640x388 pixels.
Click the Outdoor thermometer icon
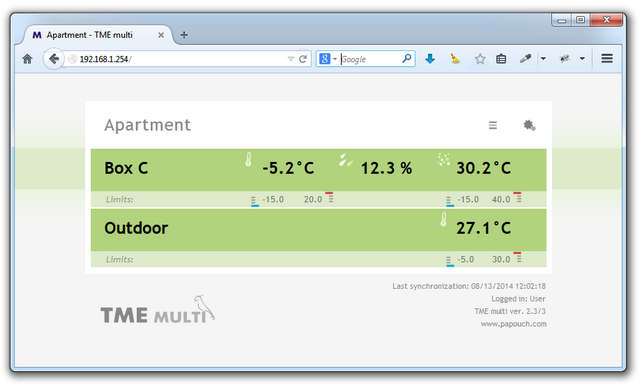pos(443,219)
